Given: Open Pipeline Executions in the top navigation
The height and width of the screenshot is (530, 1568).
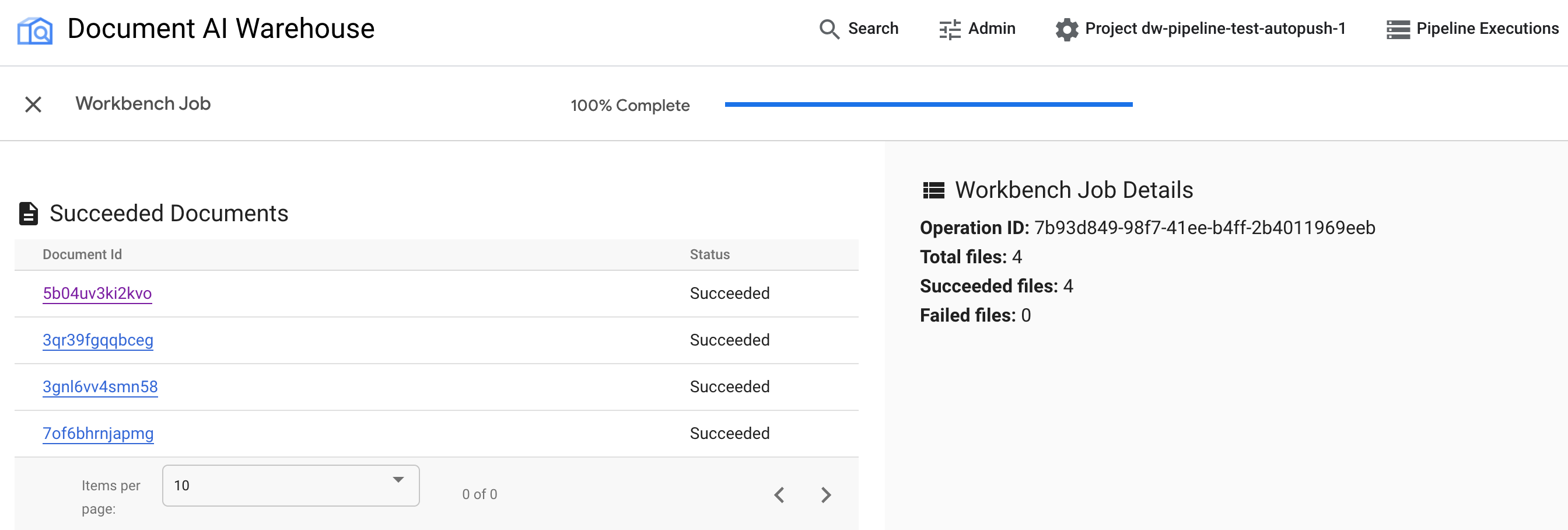Looking at the screenshot, I should click(1472, 29).
